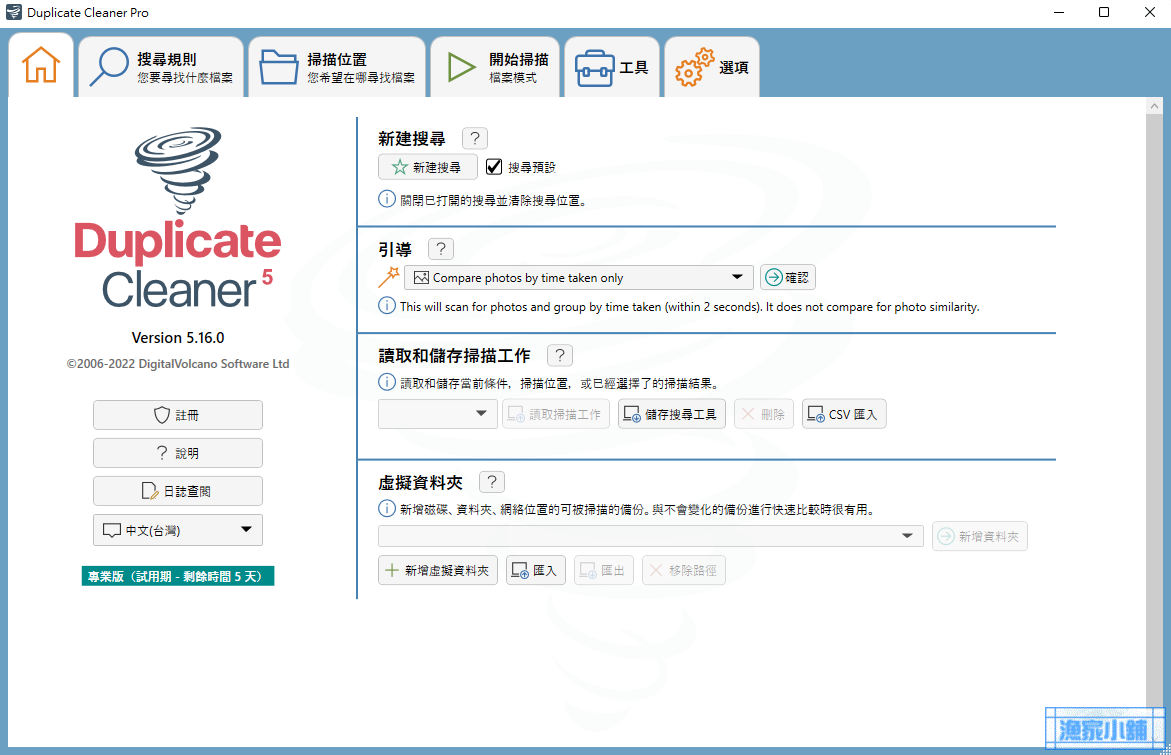
Task: Click the help icon beside 讀取和儲存掃描工作
Action: point(560,355)
